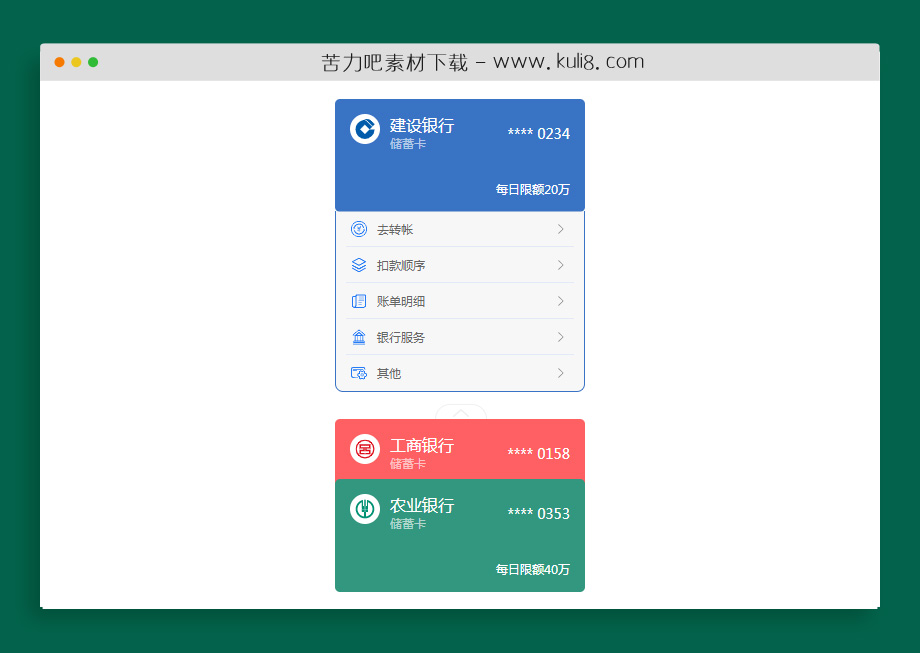Select the transfer icon beside 去转帐
920x653 pixels.
click(x=358, y=229)
